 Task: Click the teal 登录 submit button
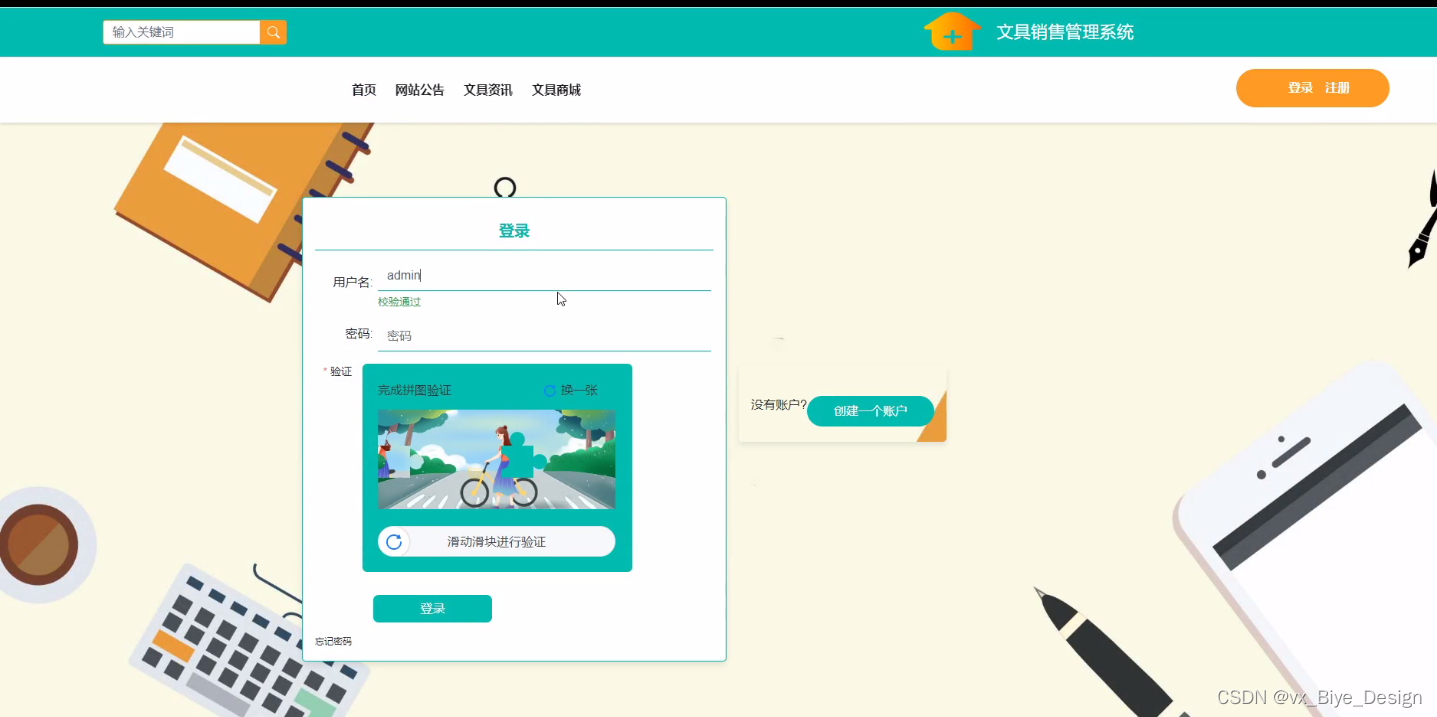click(432, 608)
